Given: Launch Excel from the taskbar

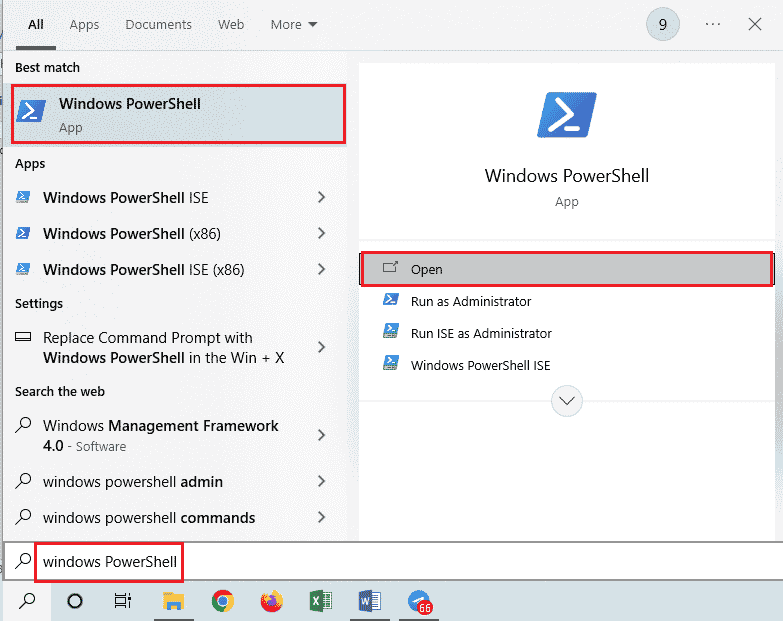Looking at the screenshot, I should pyautogui.click(x=321, y=601).
